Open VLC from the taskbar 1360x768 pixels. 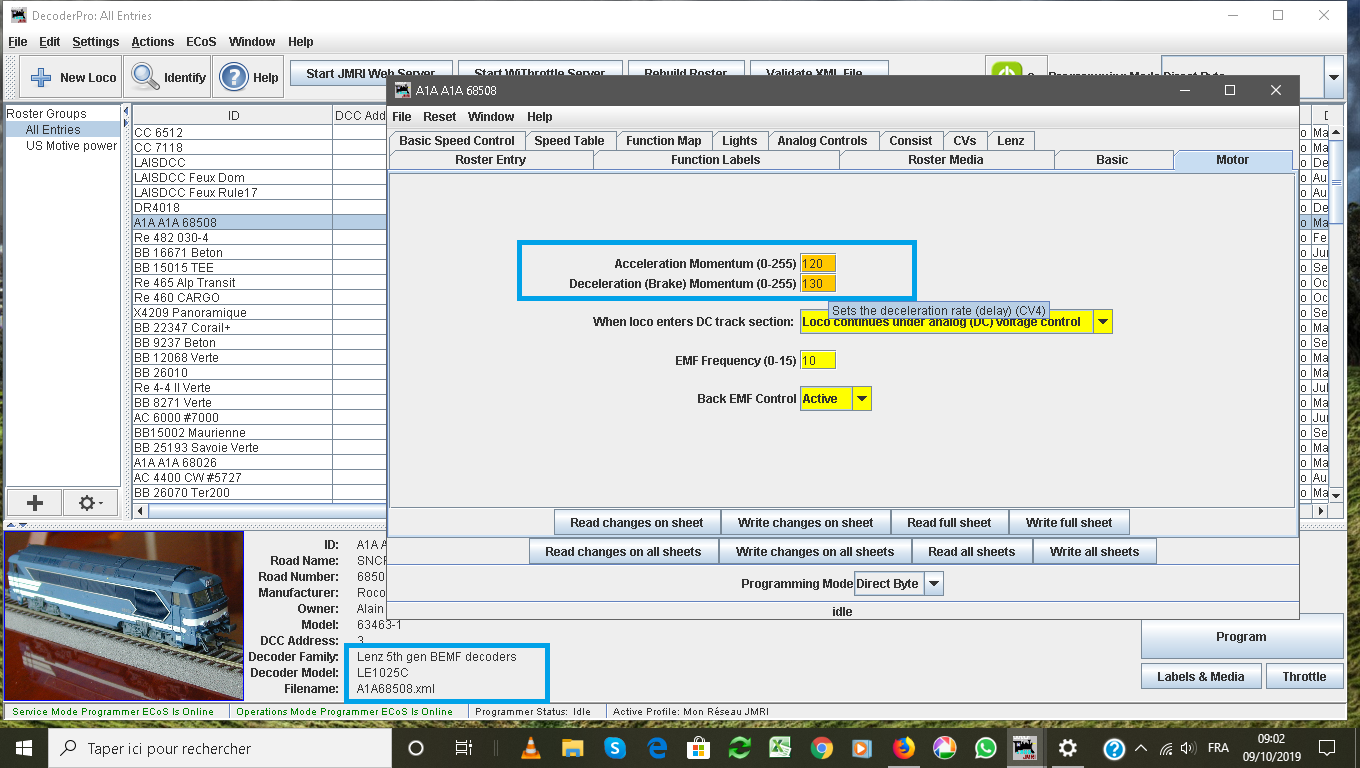tap(531, 748)
